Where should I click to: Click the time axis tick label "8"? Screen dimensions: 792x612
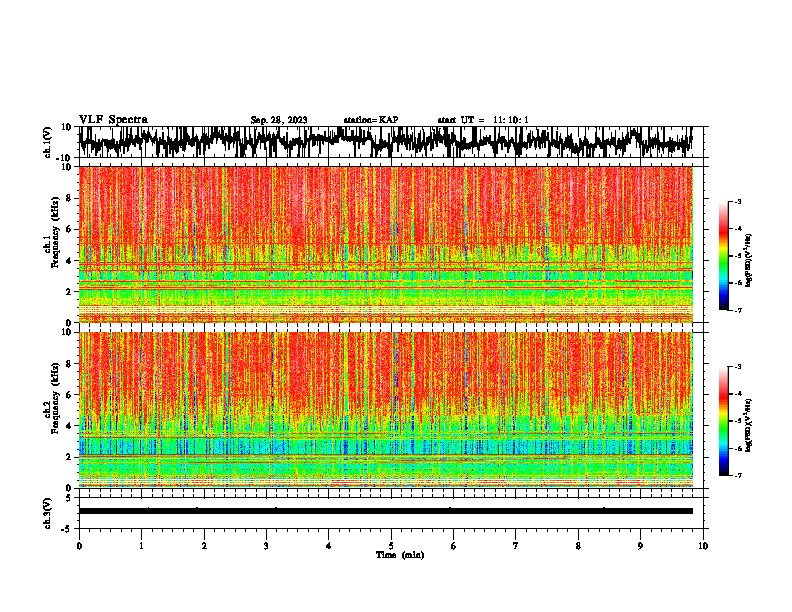point(578,546)
